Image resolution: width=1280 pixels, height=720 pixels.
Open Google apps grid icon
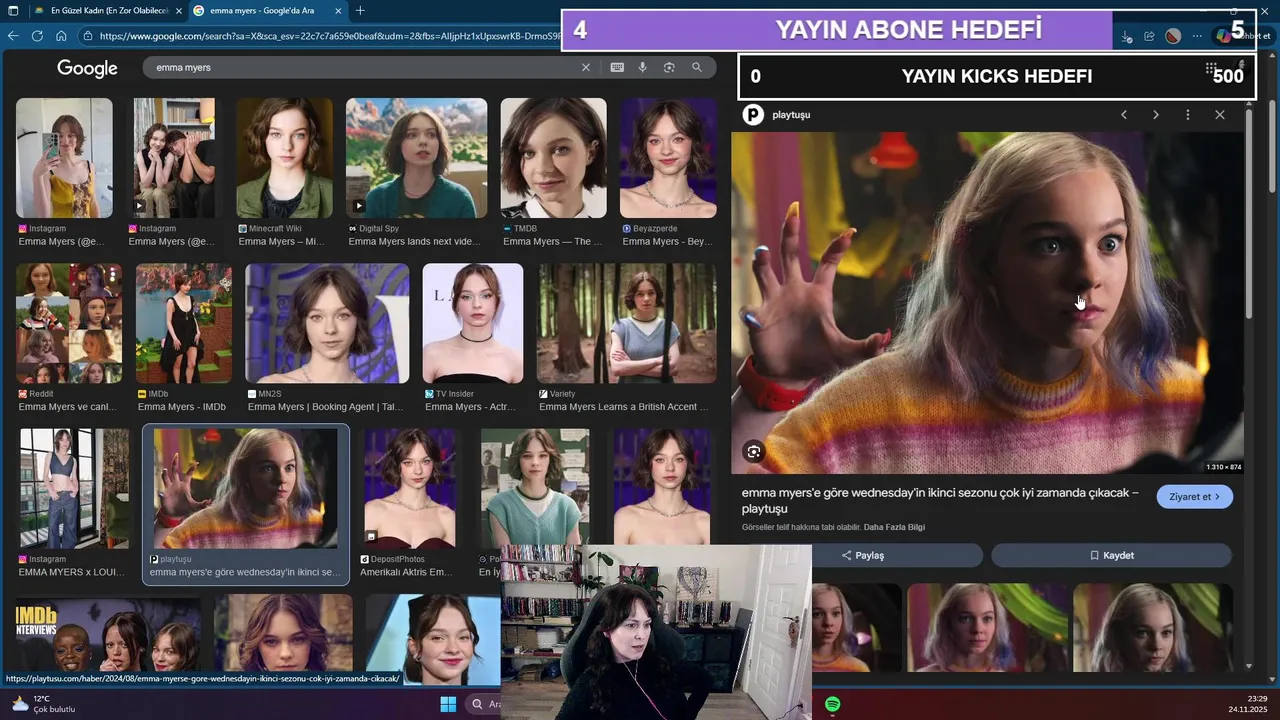click(1211, 70)
